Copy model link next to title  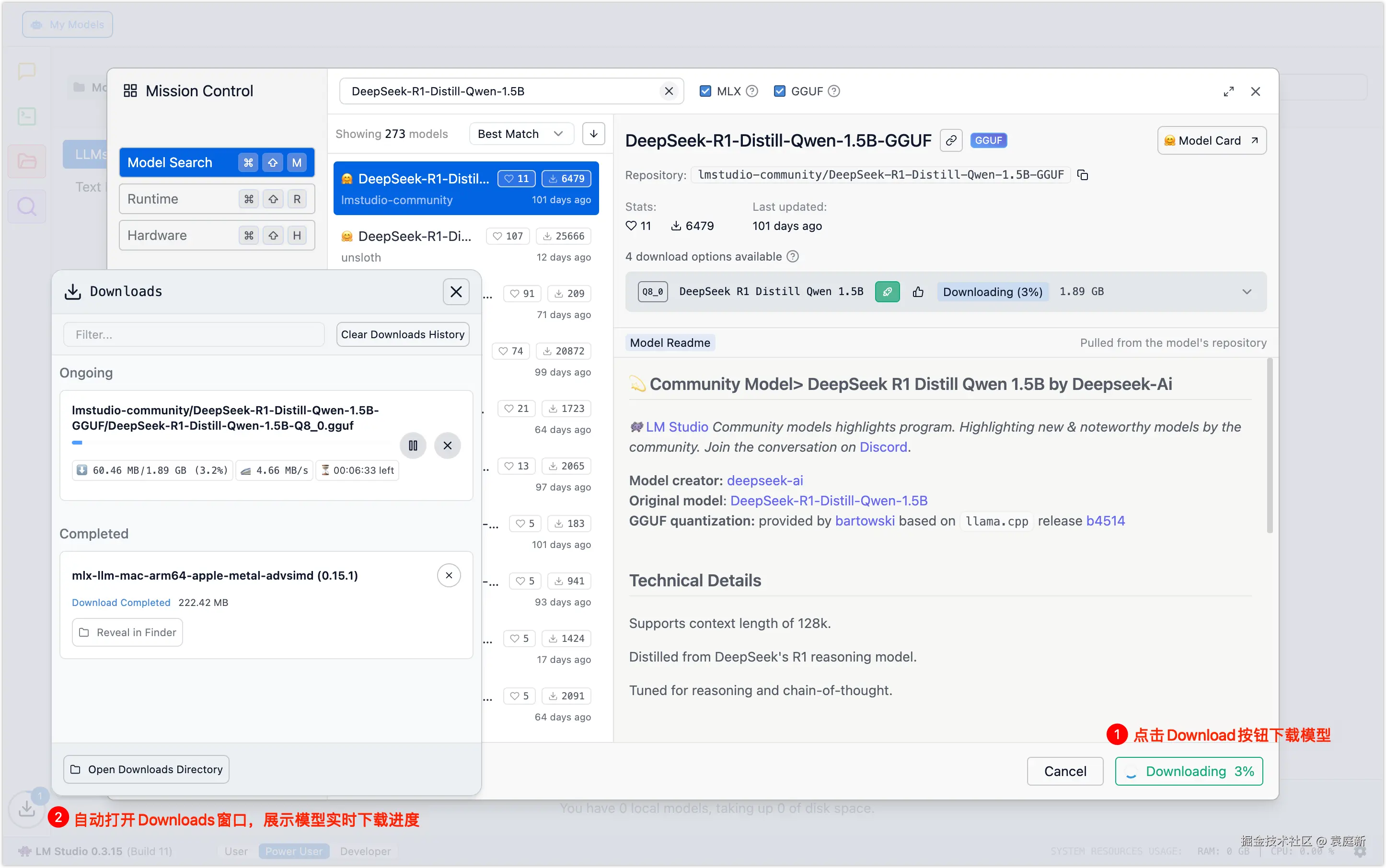tap(951, 141)
